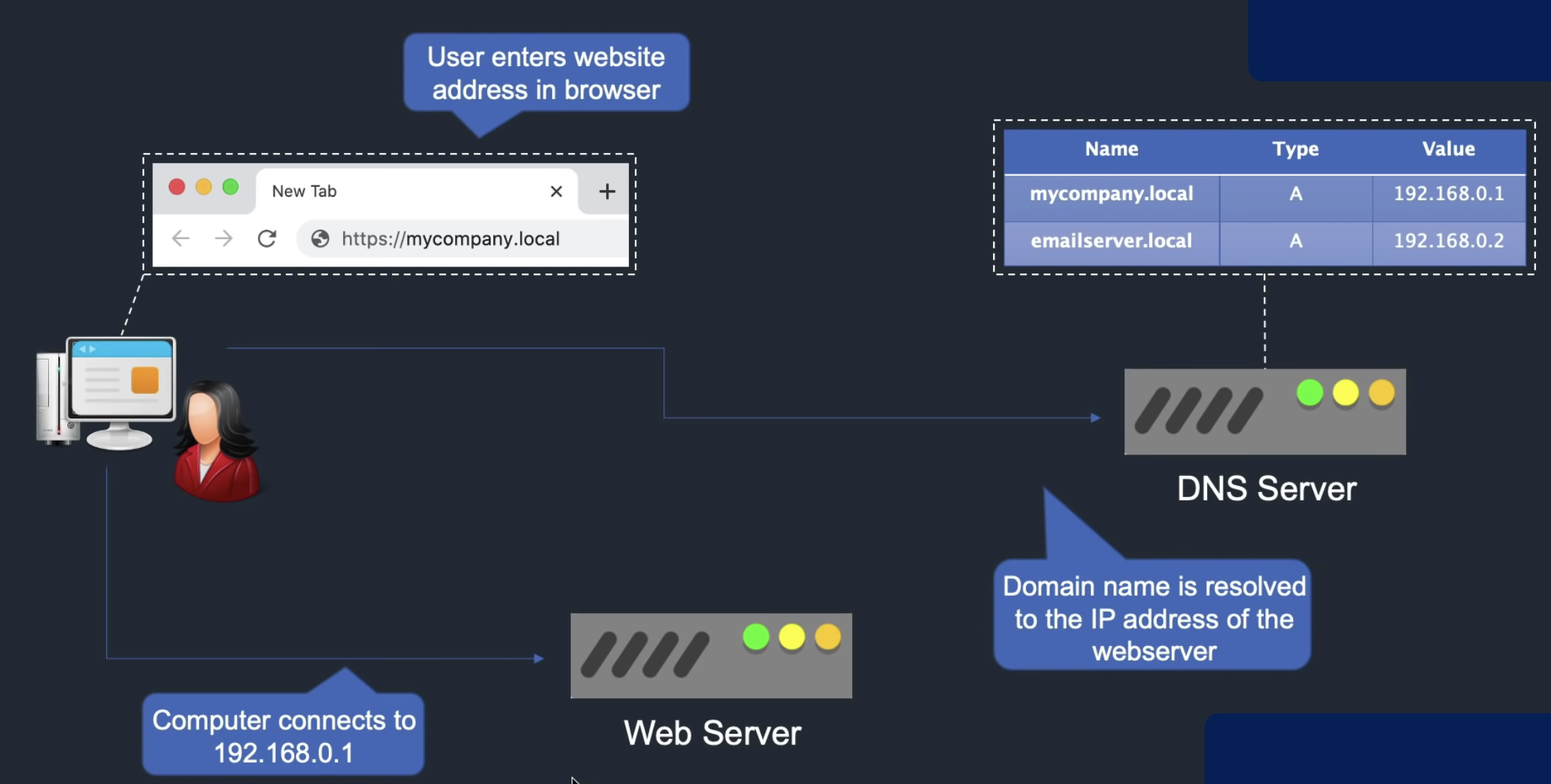Click the Value column header
Screen dimensions: 1551x784
[1448, 149]
